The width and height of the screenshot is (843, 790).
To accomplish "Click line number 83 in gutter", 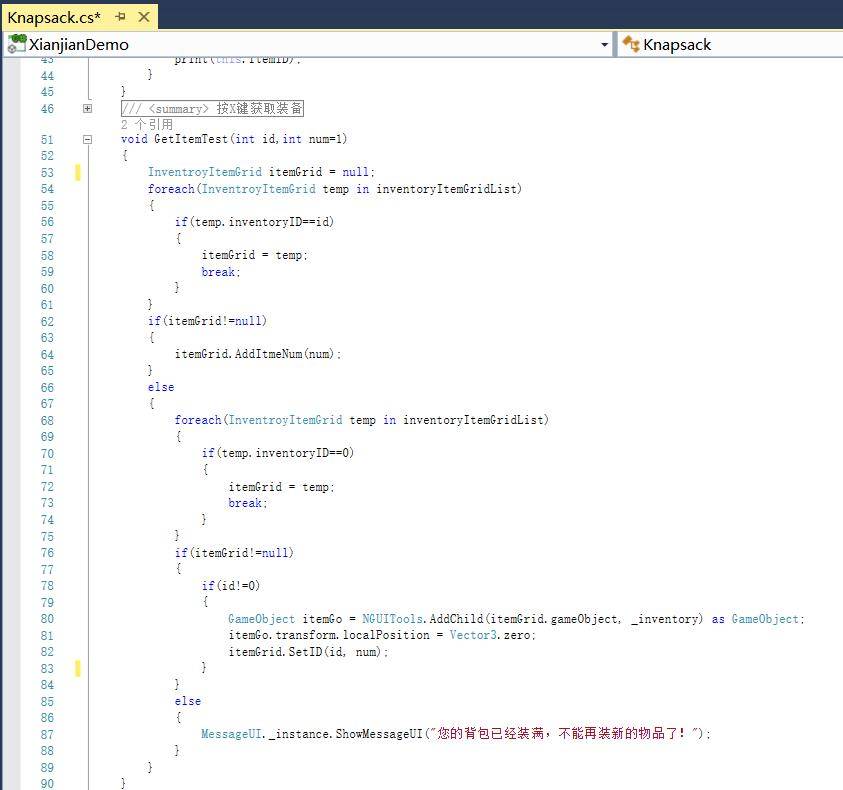I will pos(47,668).
